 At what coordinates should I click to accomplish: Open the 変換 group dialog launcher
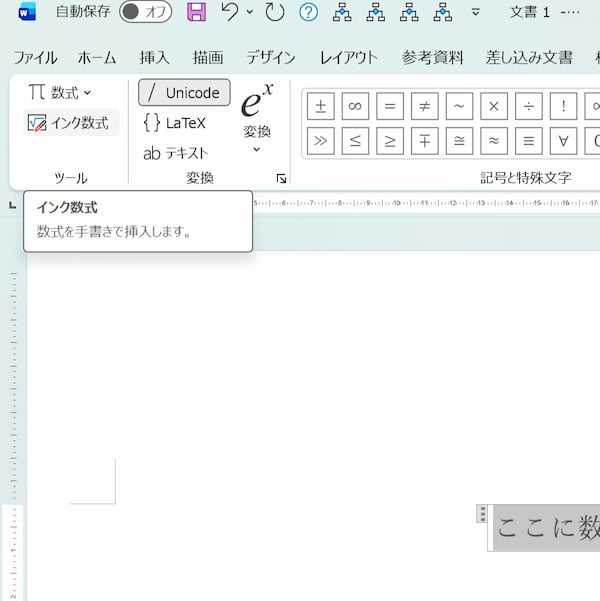click(x=281, y=179)
